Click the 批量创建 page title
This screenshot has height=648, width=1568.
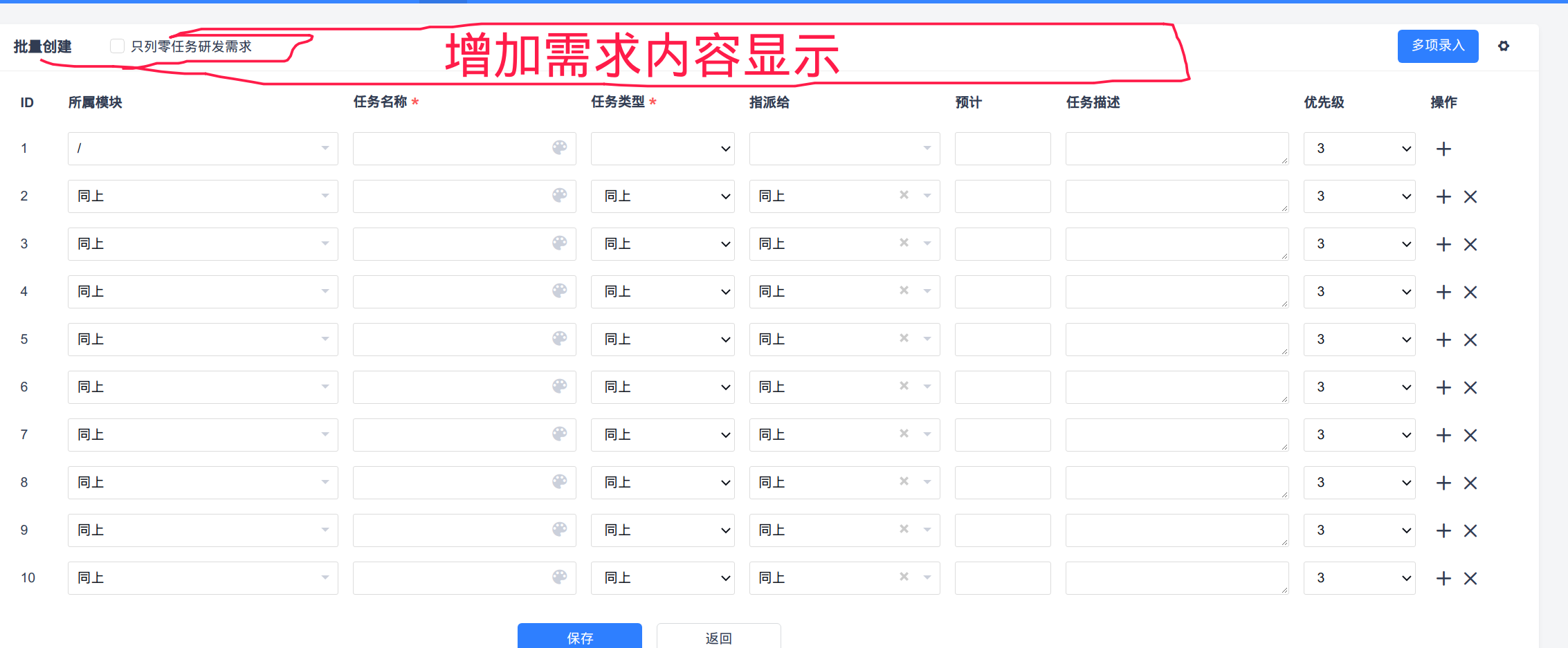coord(42,46)
